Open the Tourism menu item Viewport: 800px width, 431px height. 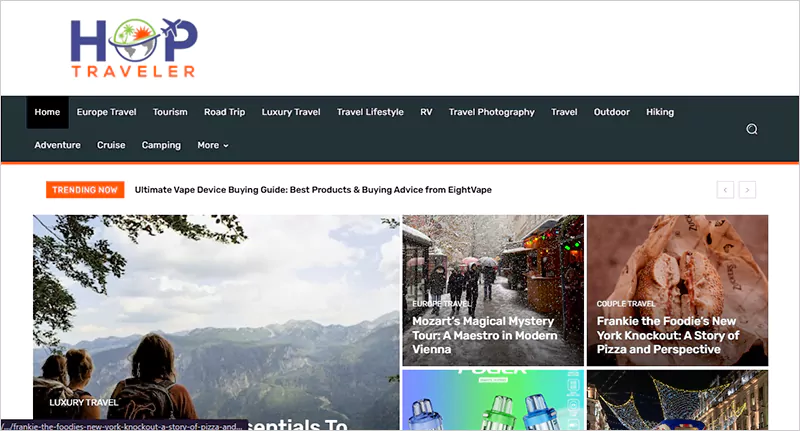tap(170, 112)
